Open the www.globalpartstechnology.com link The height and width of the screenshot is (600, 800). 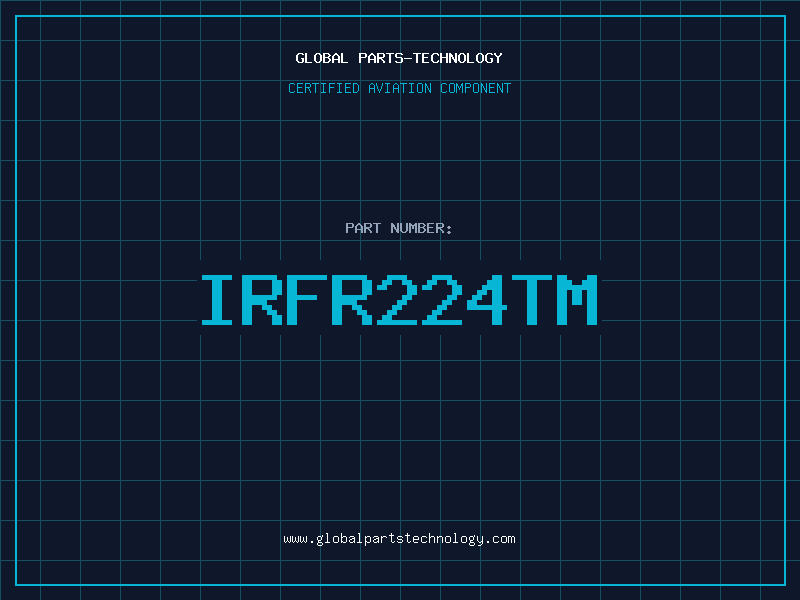click(399, 539)
